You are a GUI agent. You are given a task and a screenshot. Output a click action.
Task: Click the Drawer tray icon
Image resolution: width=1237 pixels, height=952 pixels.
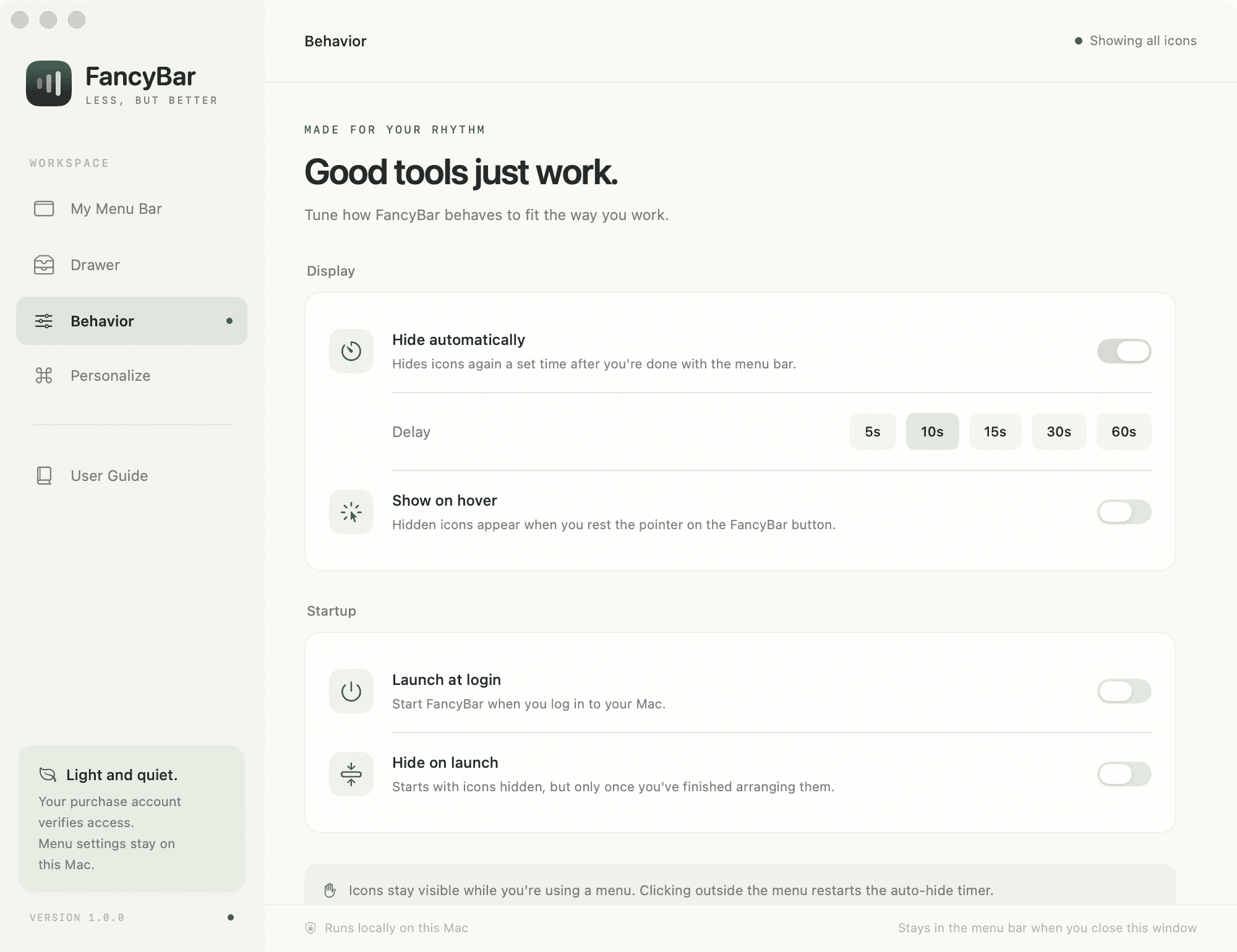point(44,265)
